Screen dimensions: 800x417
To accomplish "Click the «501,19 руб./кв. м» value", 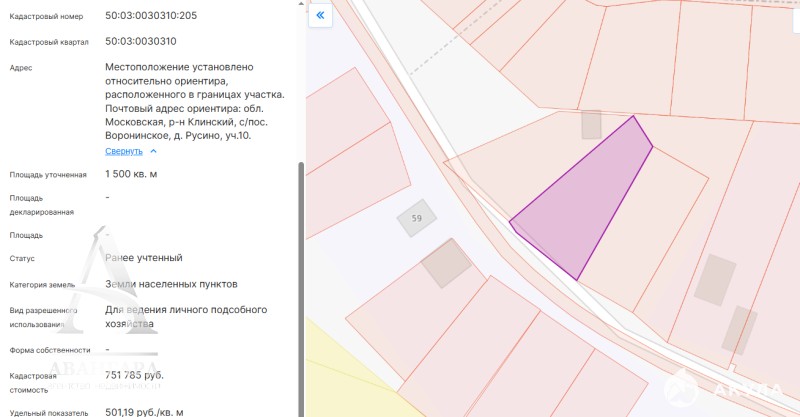I will tap(144, 411).
